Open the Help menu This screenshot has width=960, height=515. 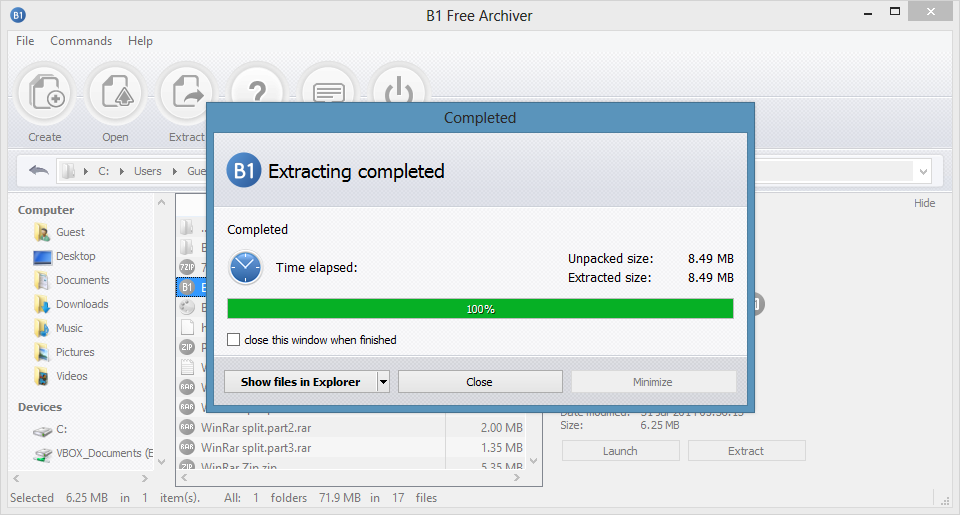pyautogui.click(x=140, y=41)
